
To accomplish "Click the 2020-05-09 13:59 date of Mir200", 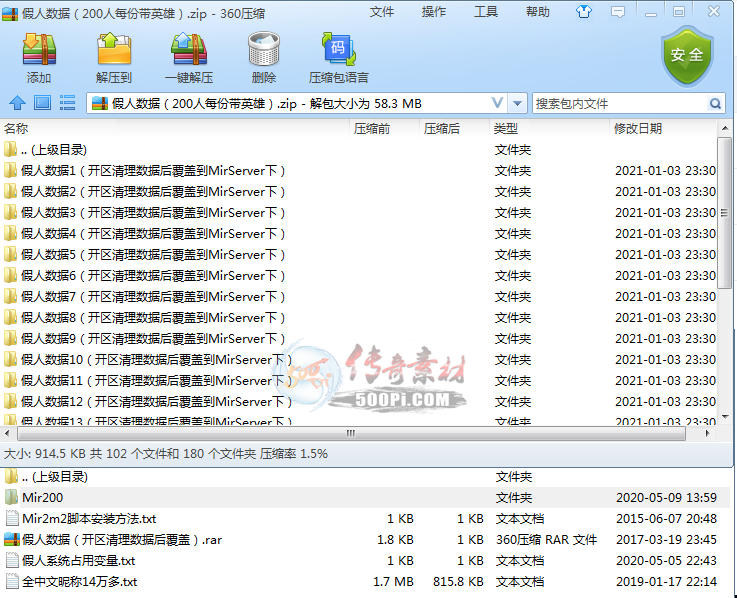I will pos(666,497).
